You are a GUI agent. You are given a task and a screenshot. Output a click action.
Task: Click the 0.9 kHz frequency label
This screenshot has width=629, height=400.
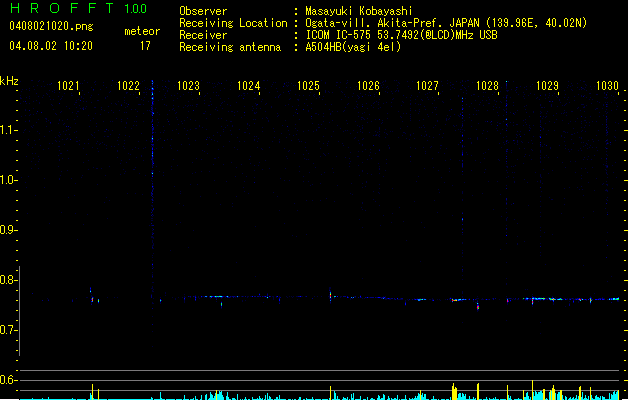[8, 230]
